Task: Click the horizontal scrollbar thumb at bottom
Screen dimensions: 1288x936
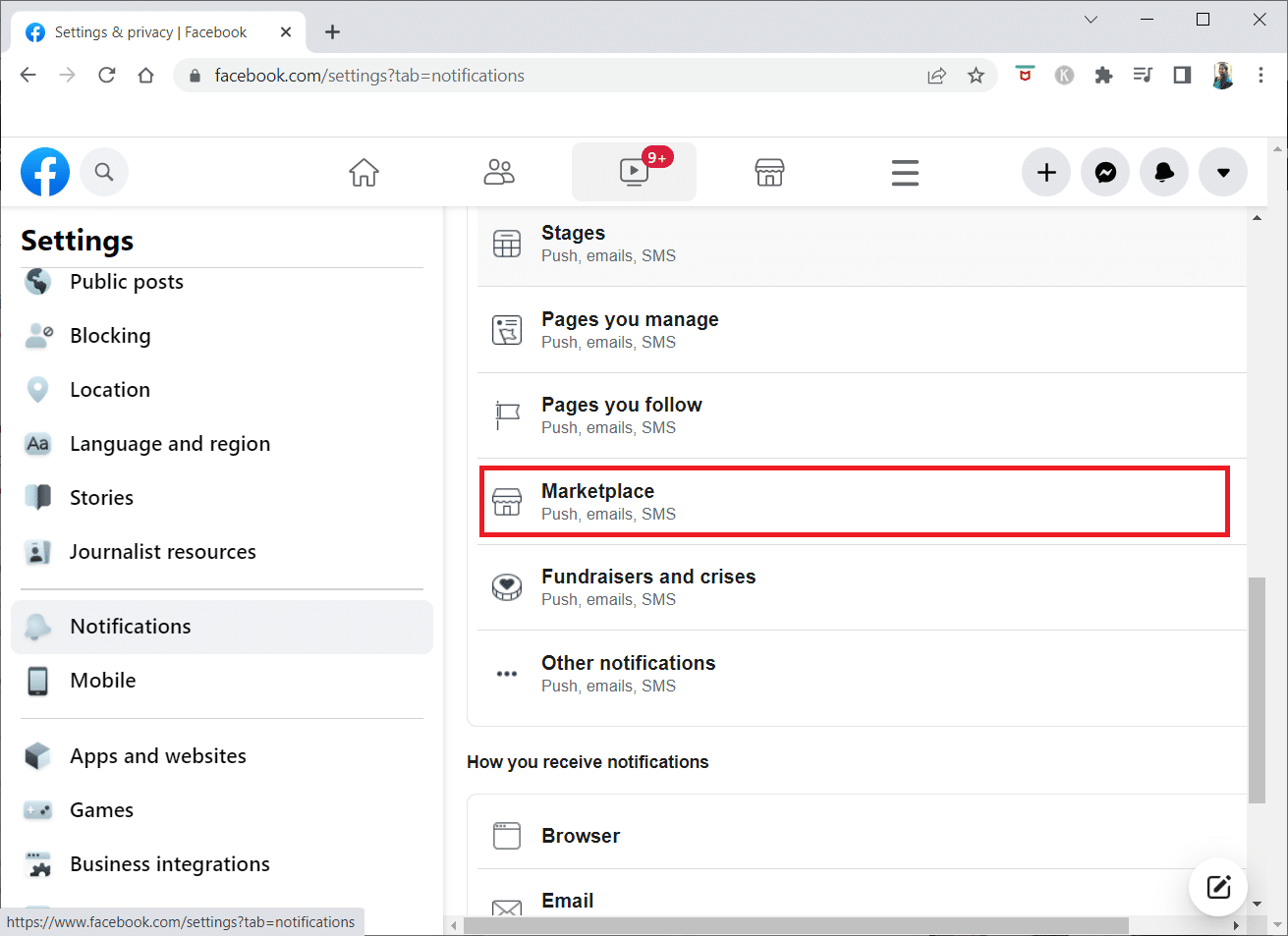Action: pos(796,925)
